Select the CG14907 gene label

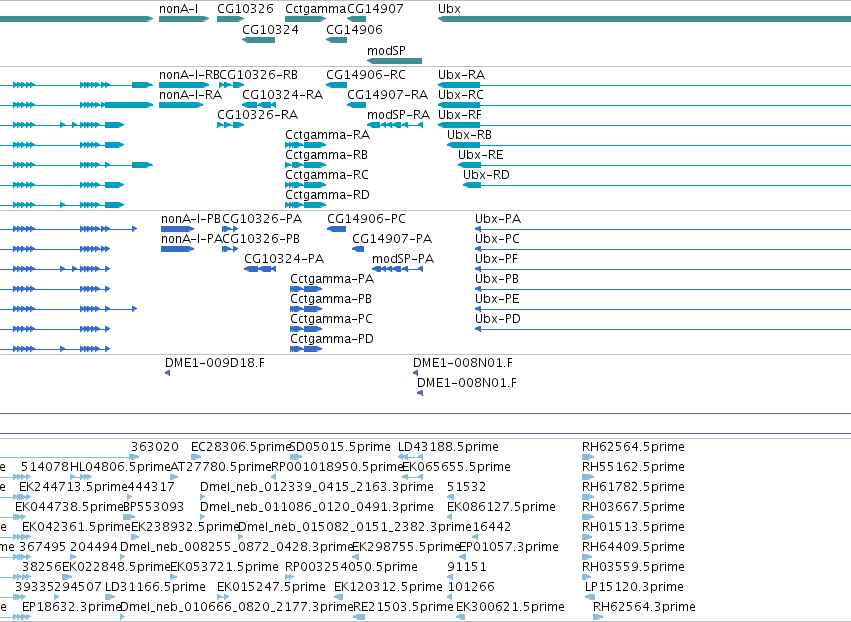(375, 9)
